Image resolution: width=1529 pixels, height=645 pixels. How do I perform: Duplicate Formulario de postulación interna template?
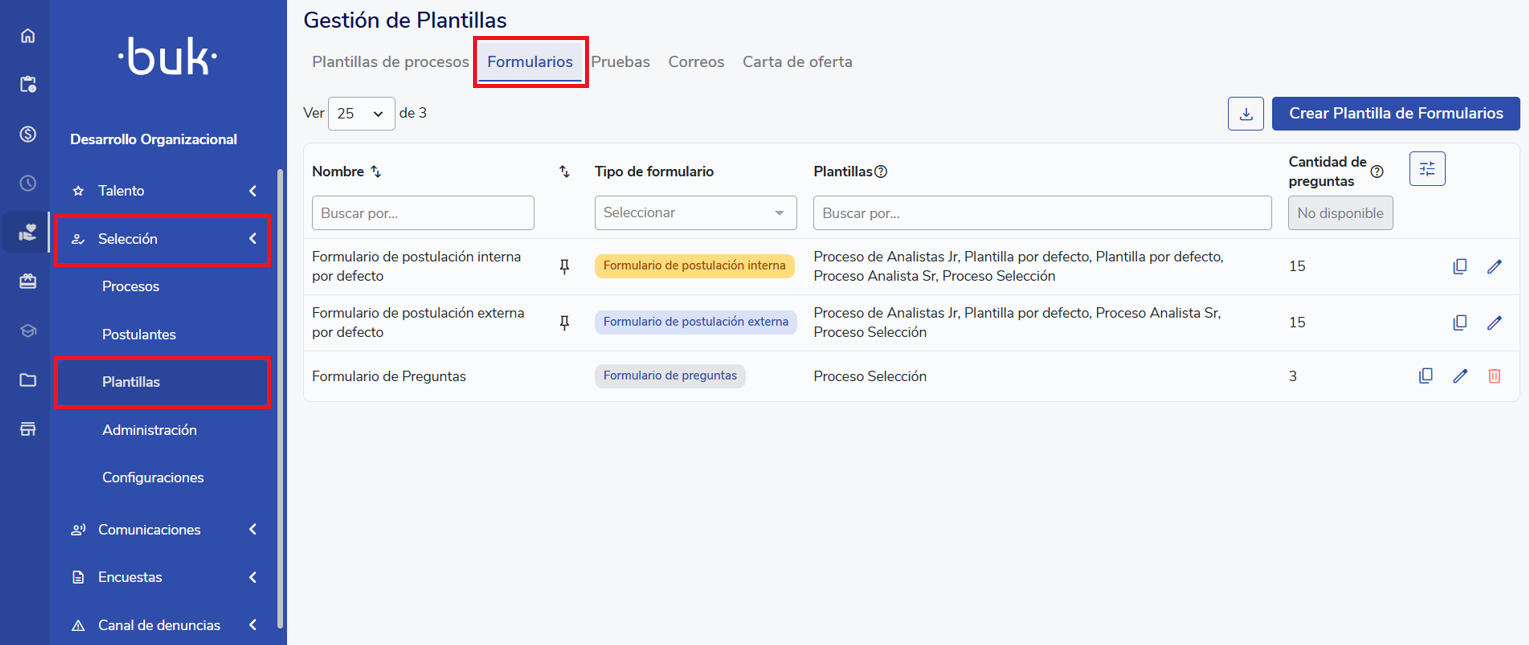pyautogui.click(x=1460, y=267)
